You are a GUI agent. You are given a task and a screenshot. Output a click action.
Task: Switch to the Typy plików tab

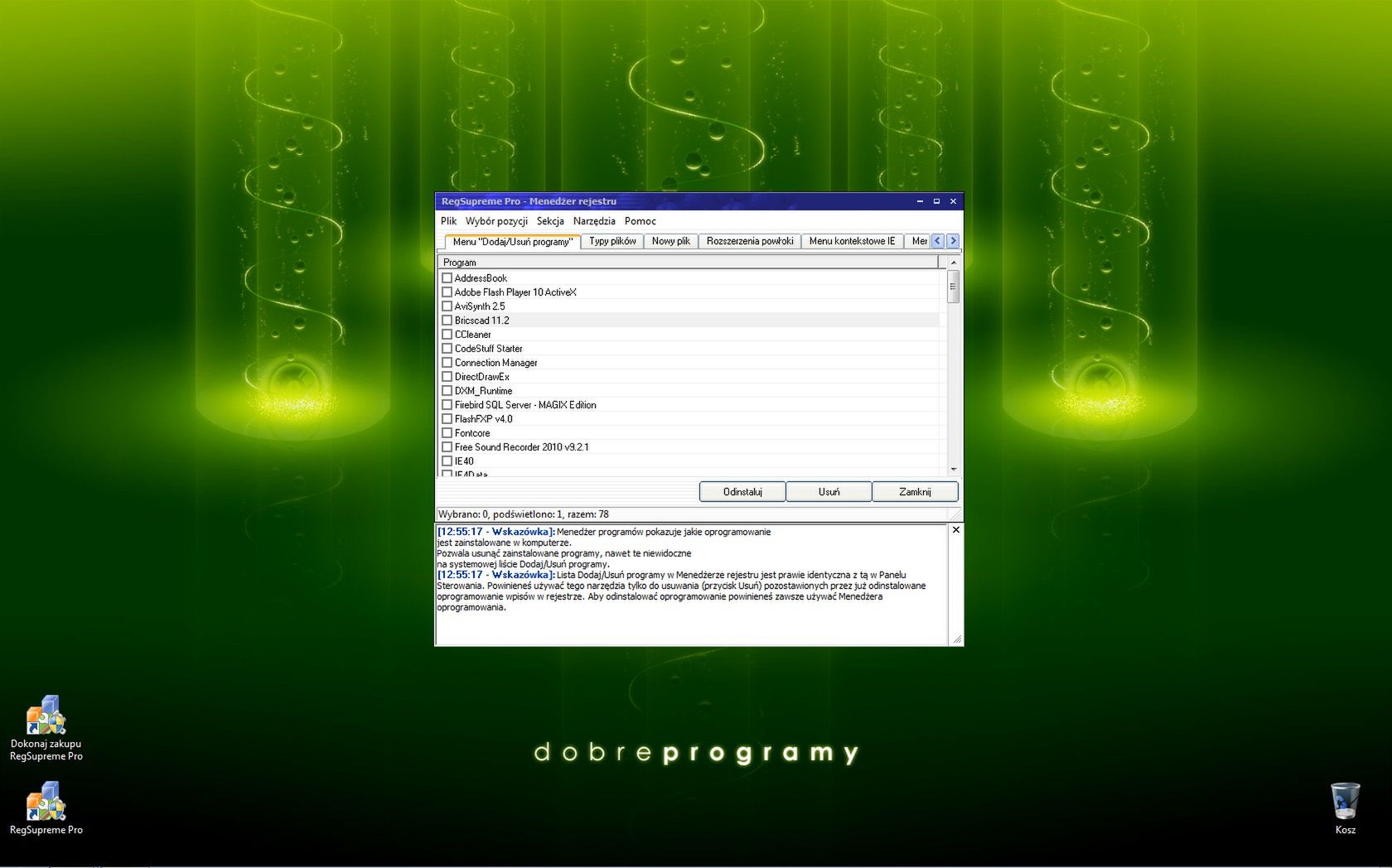[x=612, y=241]
